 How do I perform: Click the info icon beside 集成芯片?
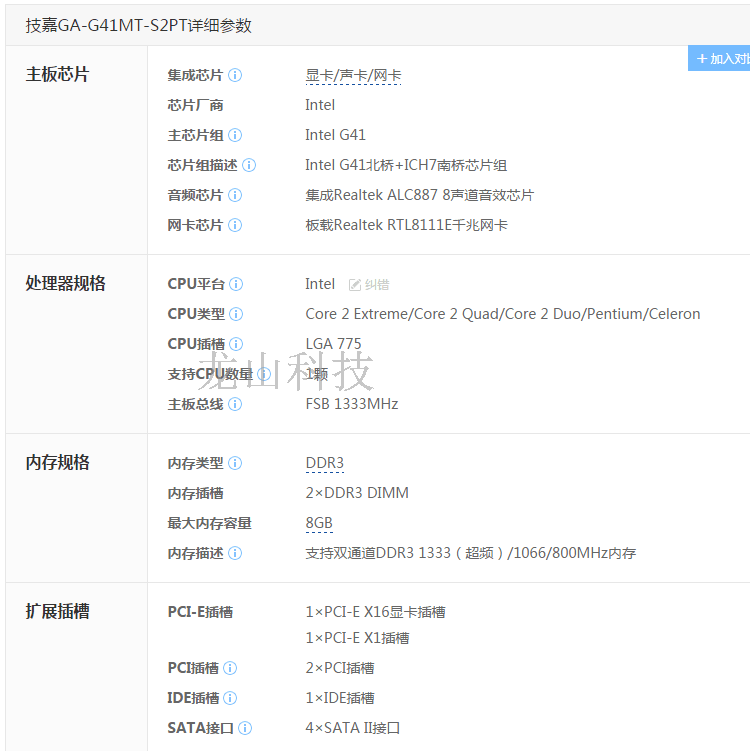tap(235, 75)
